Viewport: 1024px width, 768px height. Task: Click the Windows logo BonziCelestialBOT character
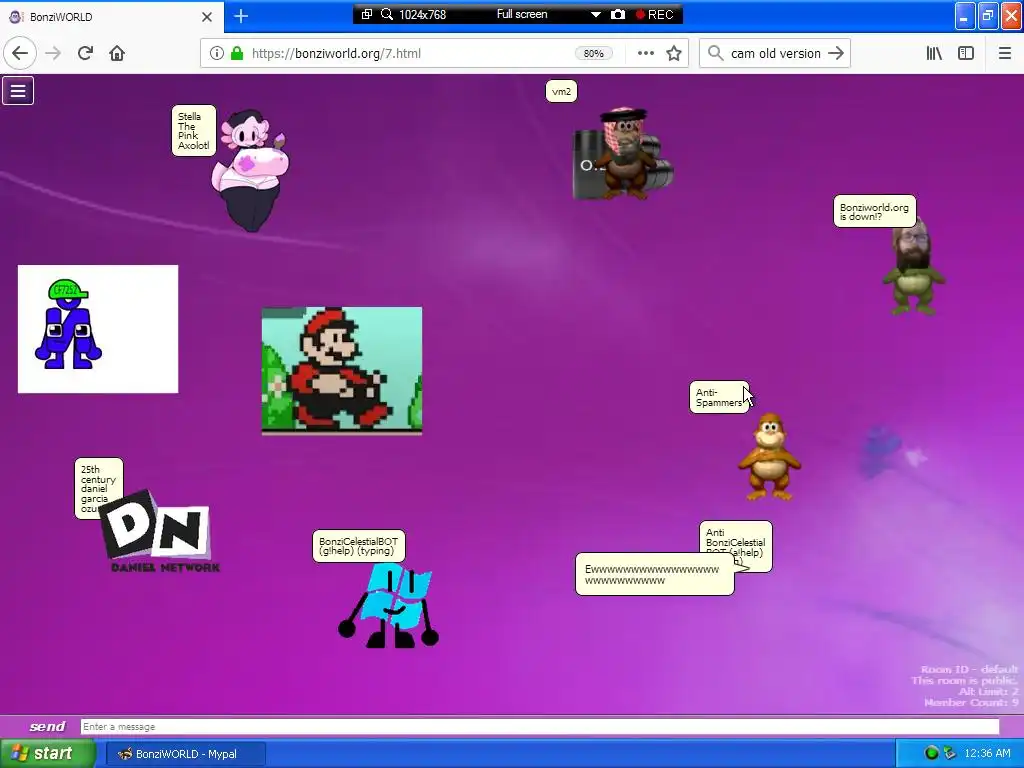[x=389, y=605]
